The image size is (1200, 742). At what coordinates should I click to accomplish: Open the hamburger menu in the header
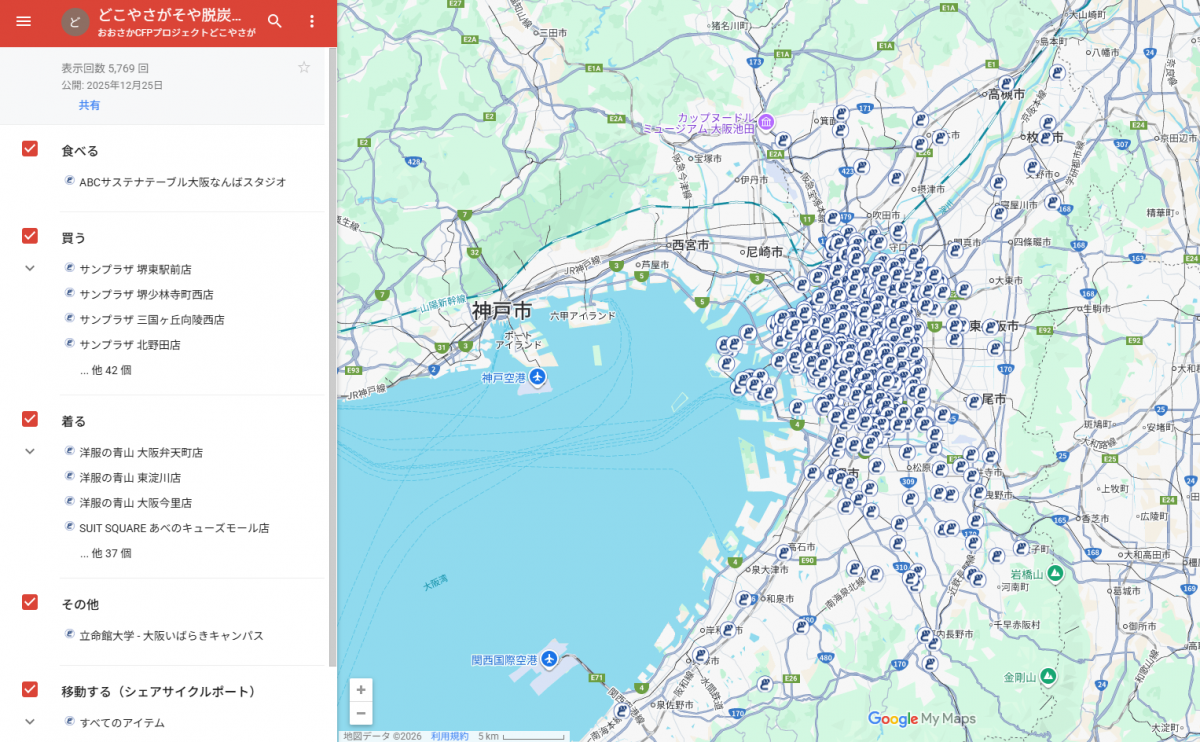point(24,21)
